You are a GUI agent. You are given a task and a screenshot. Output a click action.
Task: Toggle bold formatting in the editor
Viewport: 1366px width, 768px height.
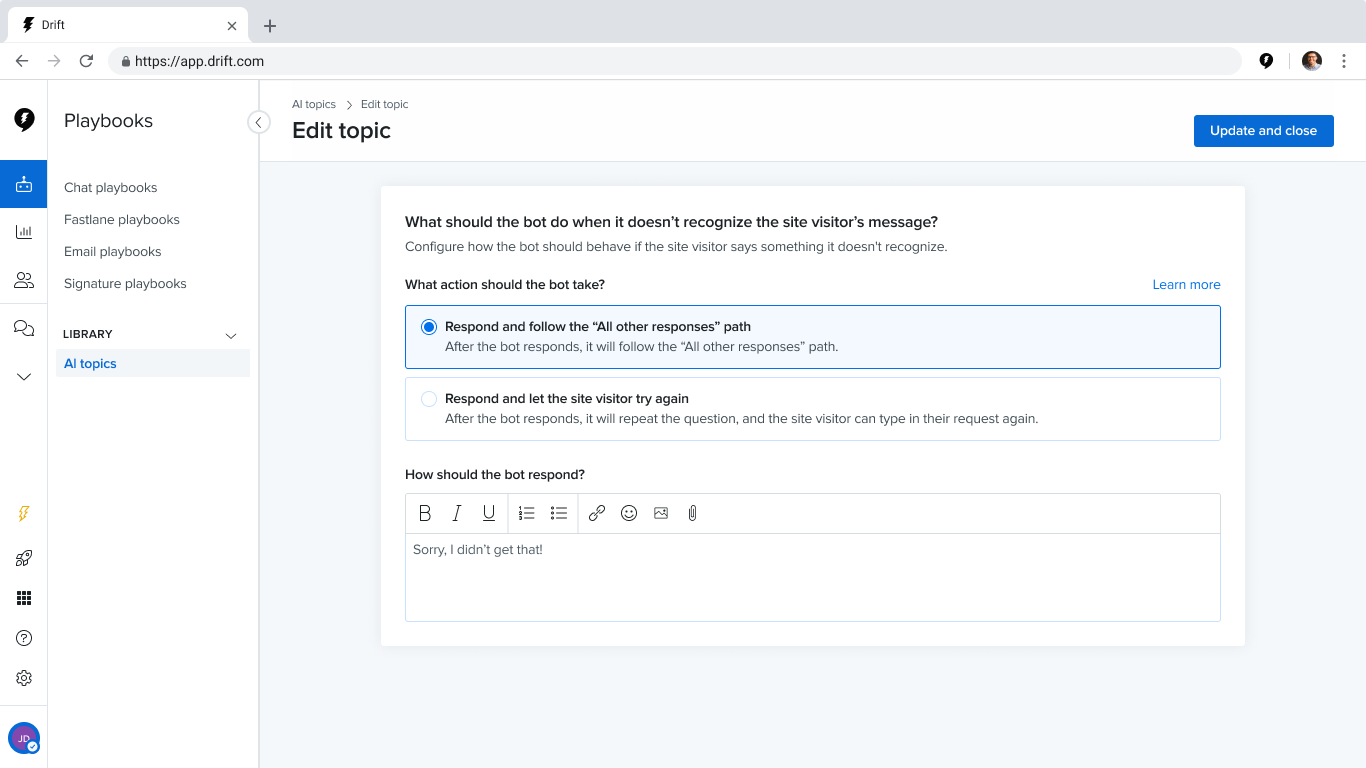[425, 513]
